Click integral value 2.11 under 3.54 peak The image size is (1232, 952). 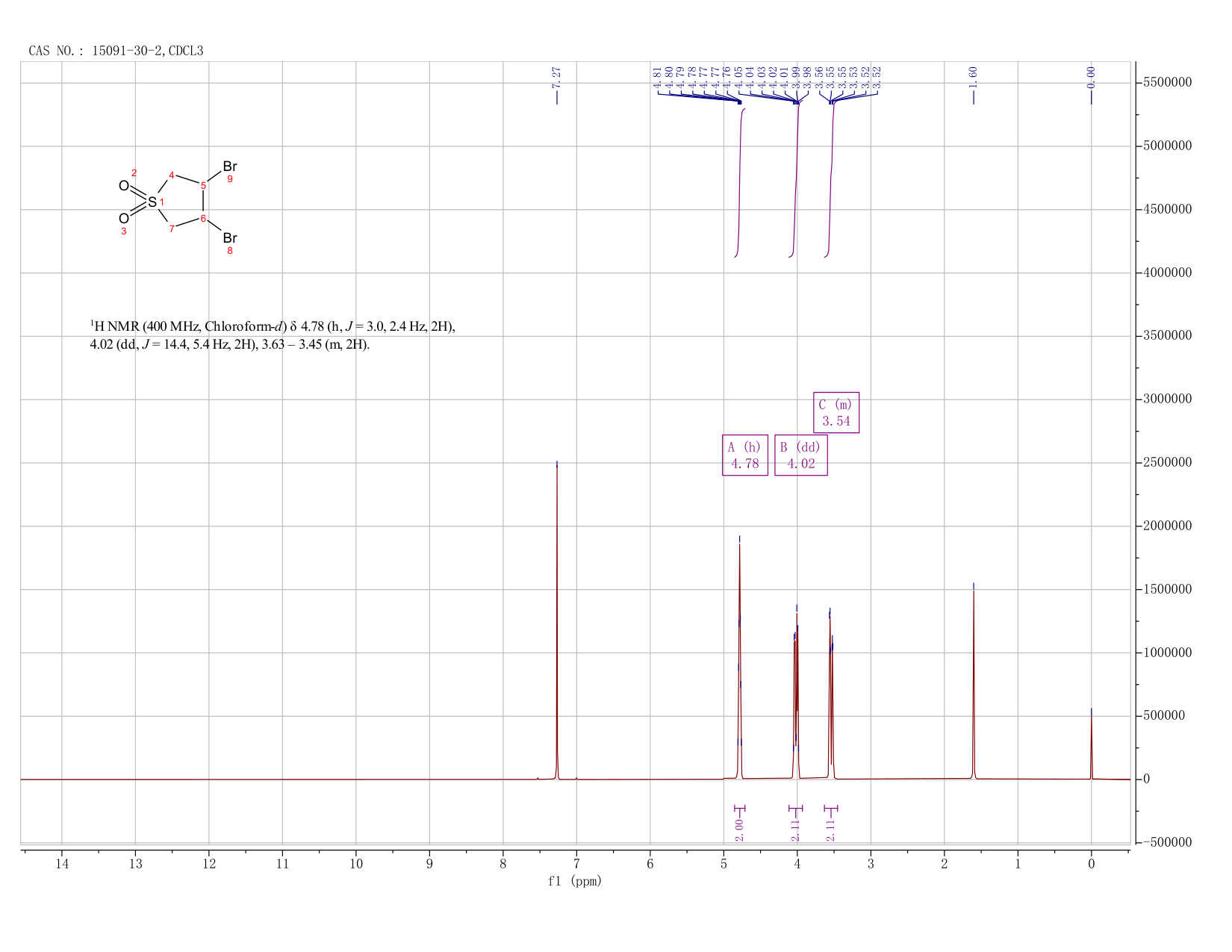coord(831,830)
